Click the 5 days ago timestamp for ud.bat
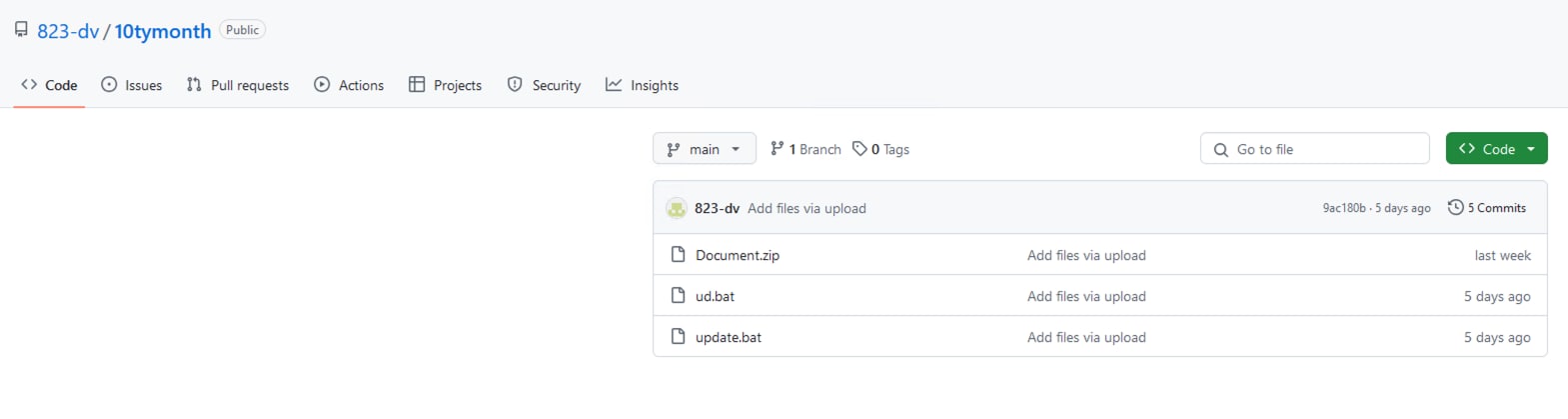 click(1497, 296)
